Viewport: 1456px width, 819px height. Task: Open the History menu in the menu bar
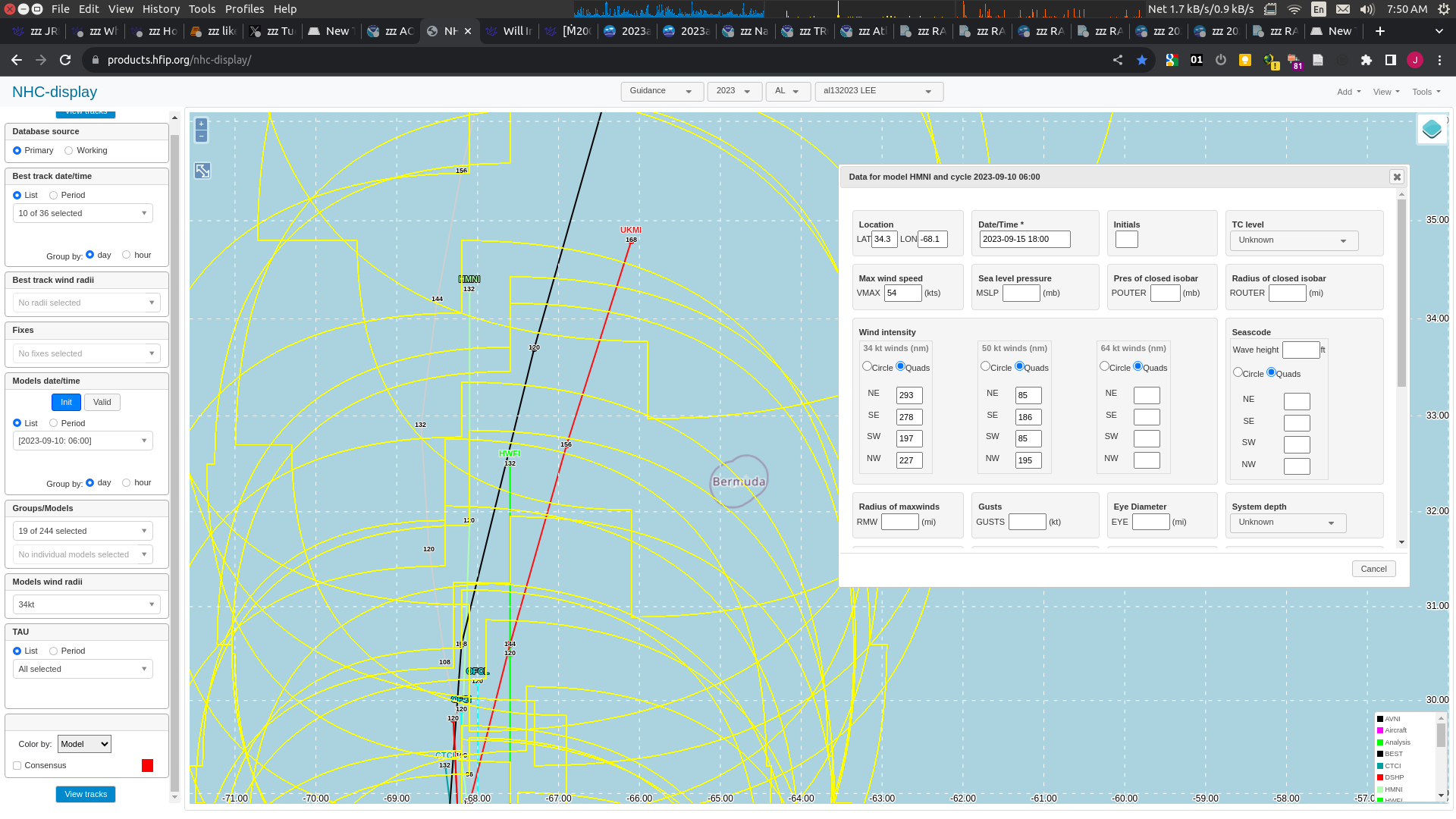point(161,9)
